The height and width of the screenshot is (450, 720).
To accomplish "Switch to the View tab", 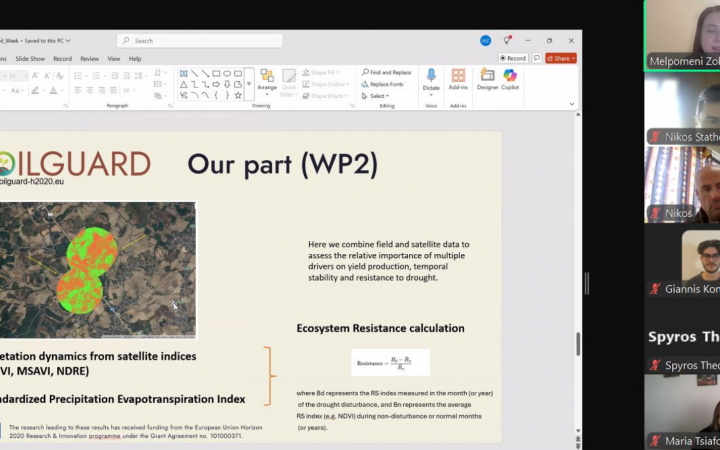I will pos(114,59).
